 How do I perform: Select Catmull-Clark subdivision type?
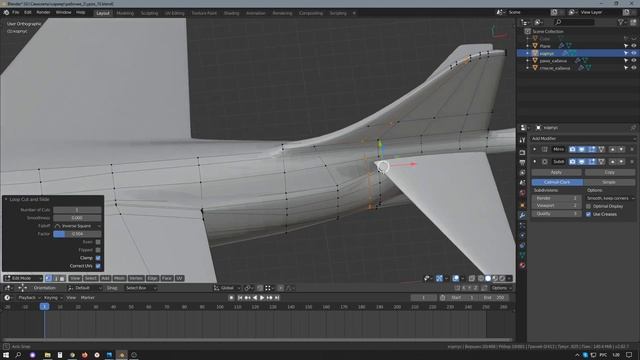(x=557, y=182)
